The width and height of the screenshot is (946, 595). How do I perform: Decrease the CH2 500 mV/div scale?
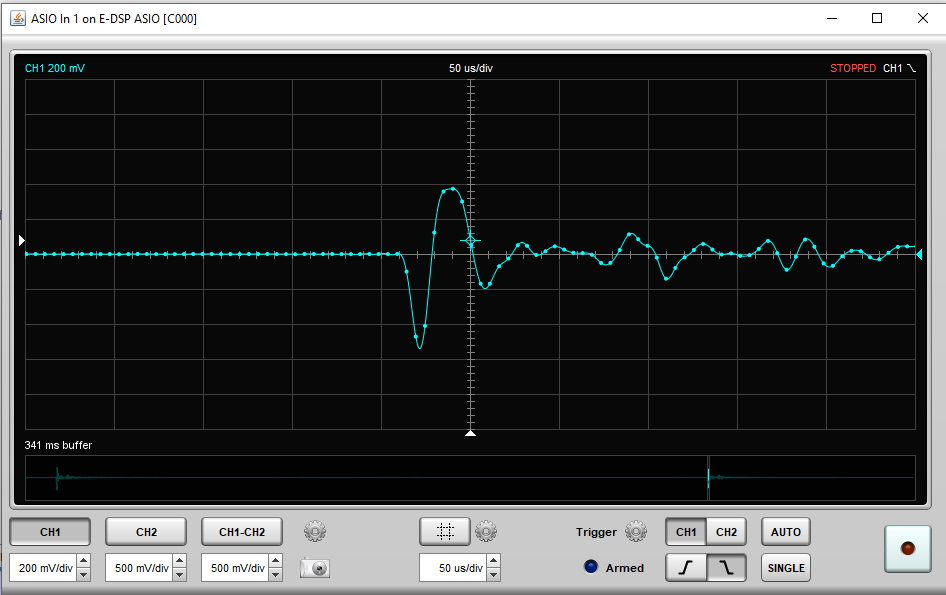pyautogui.click(x=179, y=574)
